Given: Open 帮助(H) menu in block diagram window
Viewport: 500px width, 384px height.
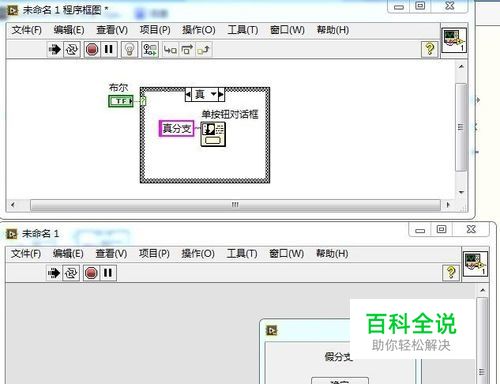Looking at the screenshot, I should click(333, 30).
